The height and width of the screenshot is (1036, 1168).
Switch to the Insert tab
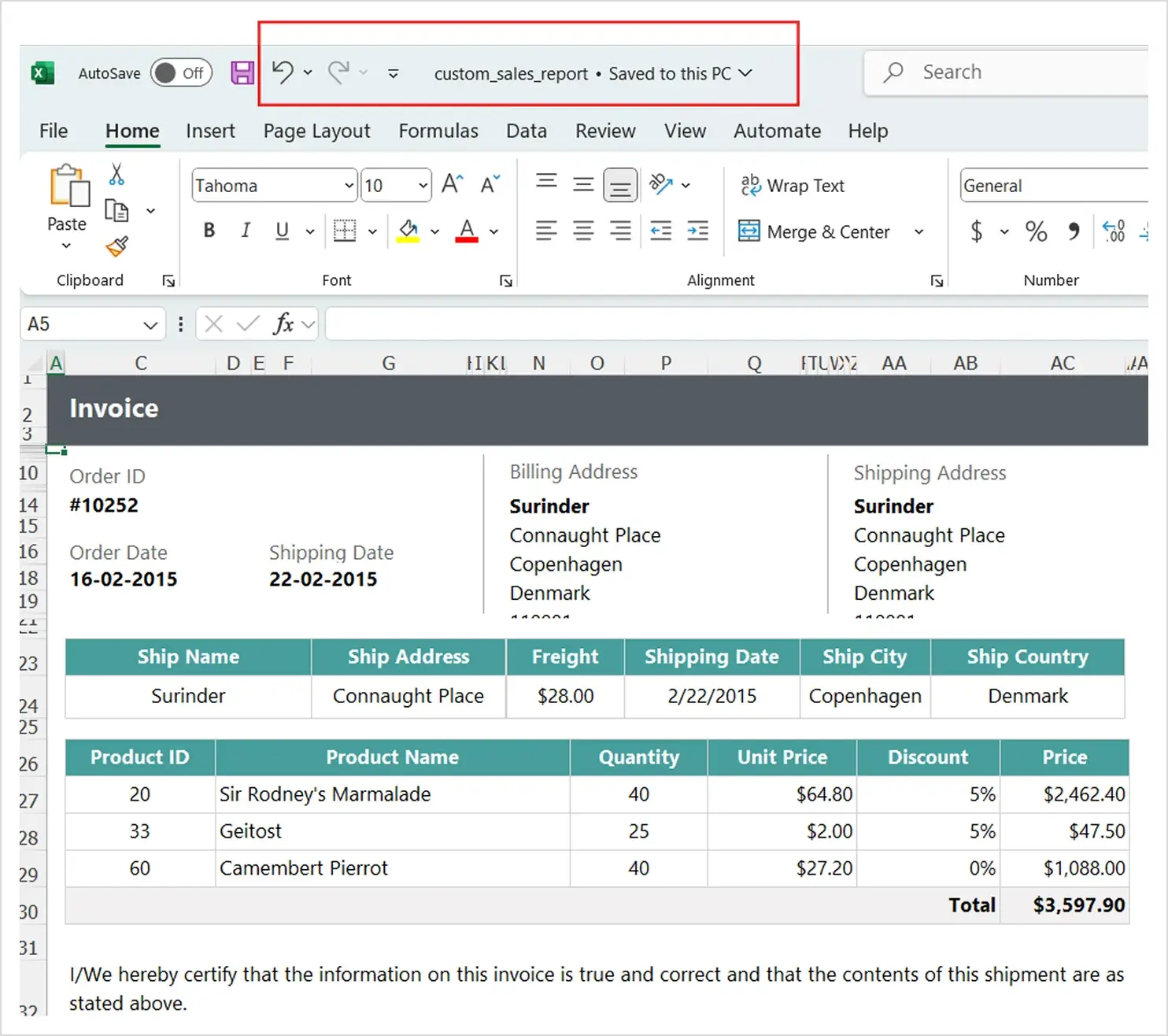210,131
